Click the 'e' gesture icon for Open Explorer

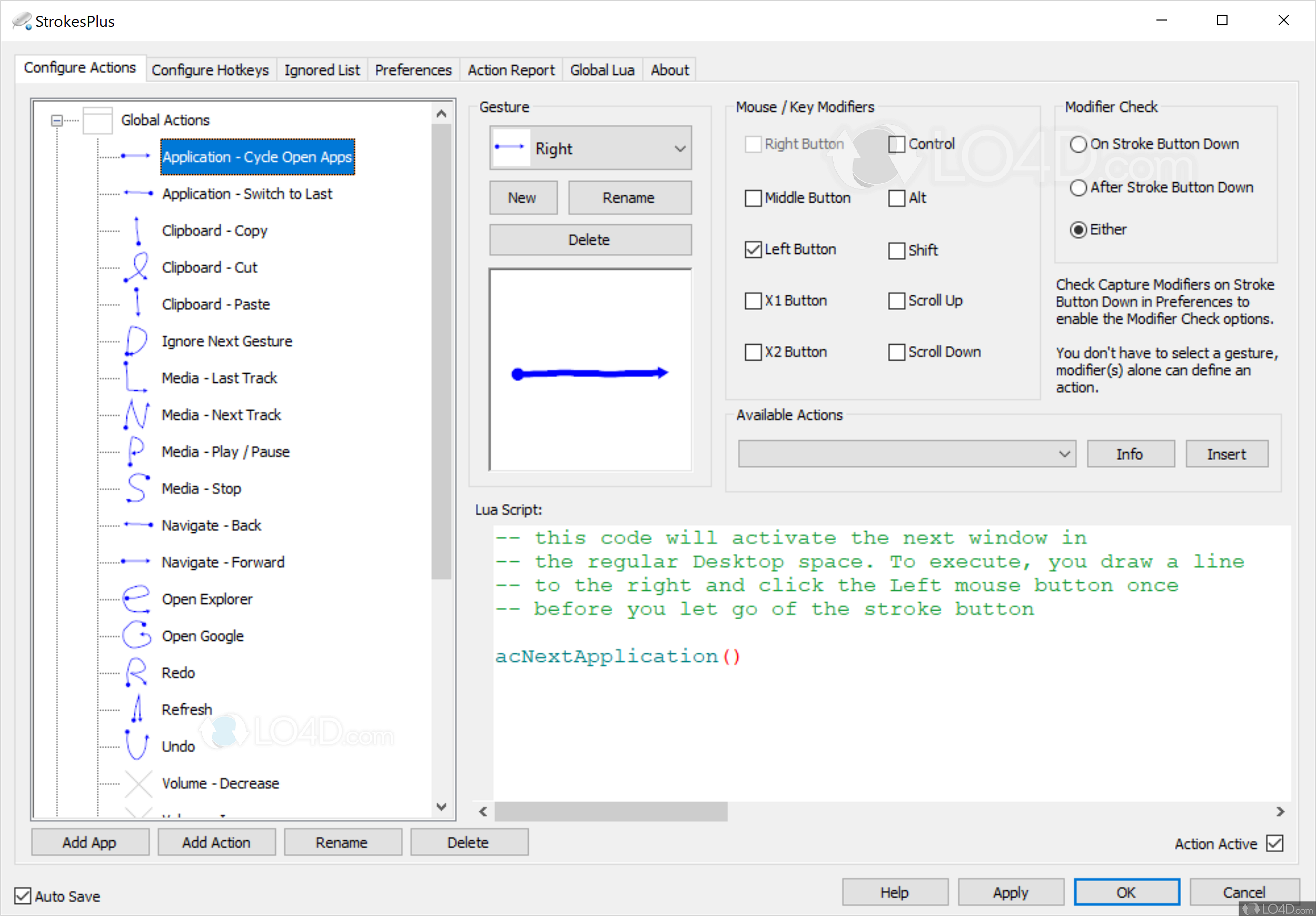(x=136, y=599)
